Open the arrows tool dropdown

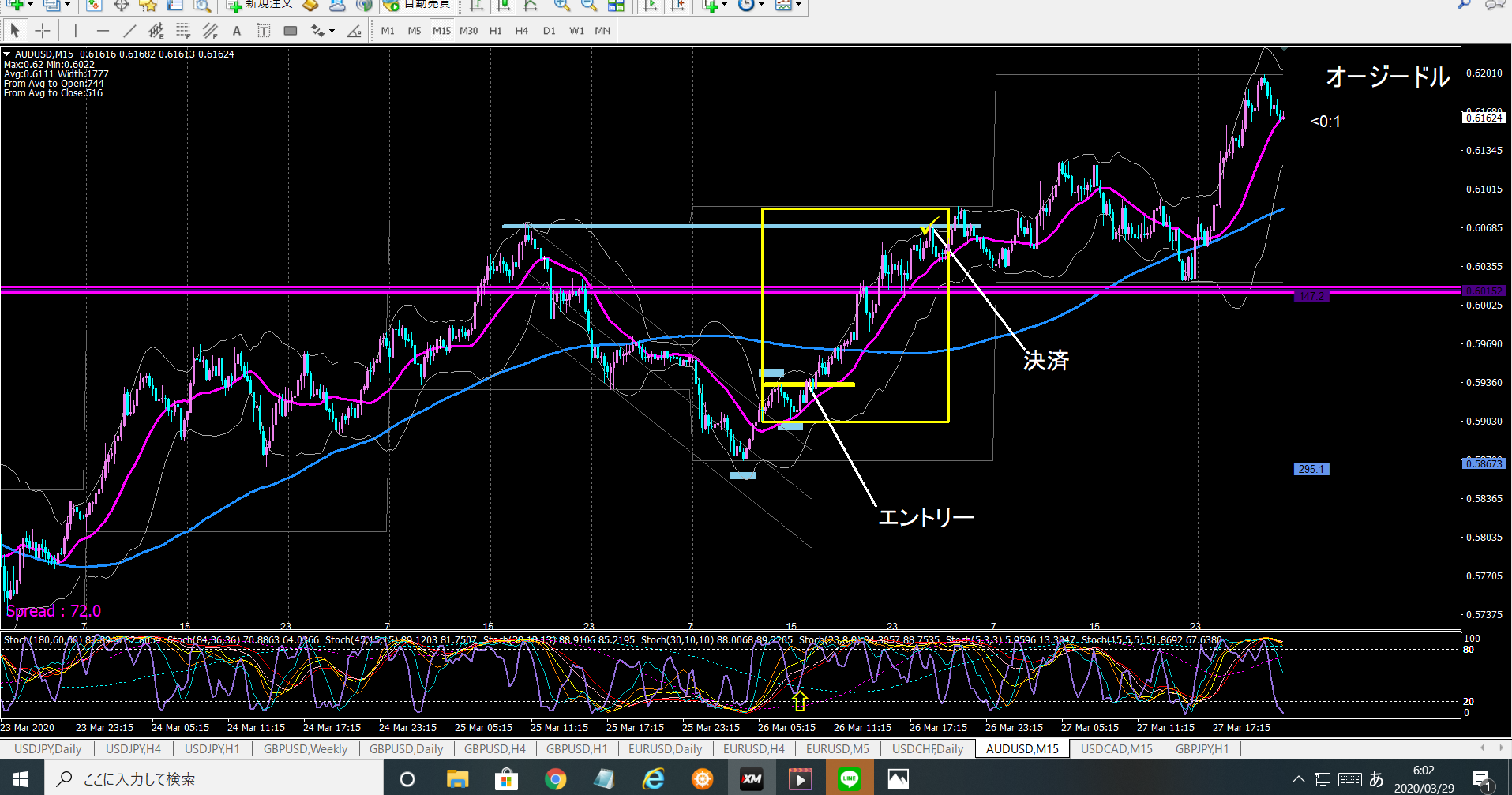pos(332,31)
